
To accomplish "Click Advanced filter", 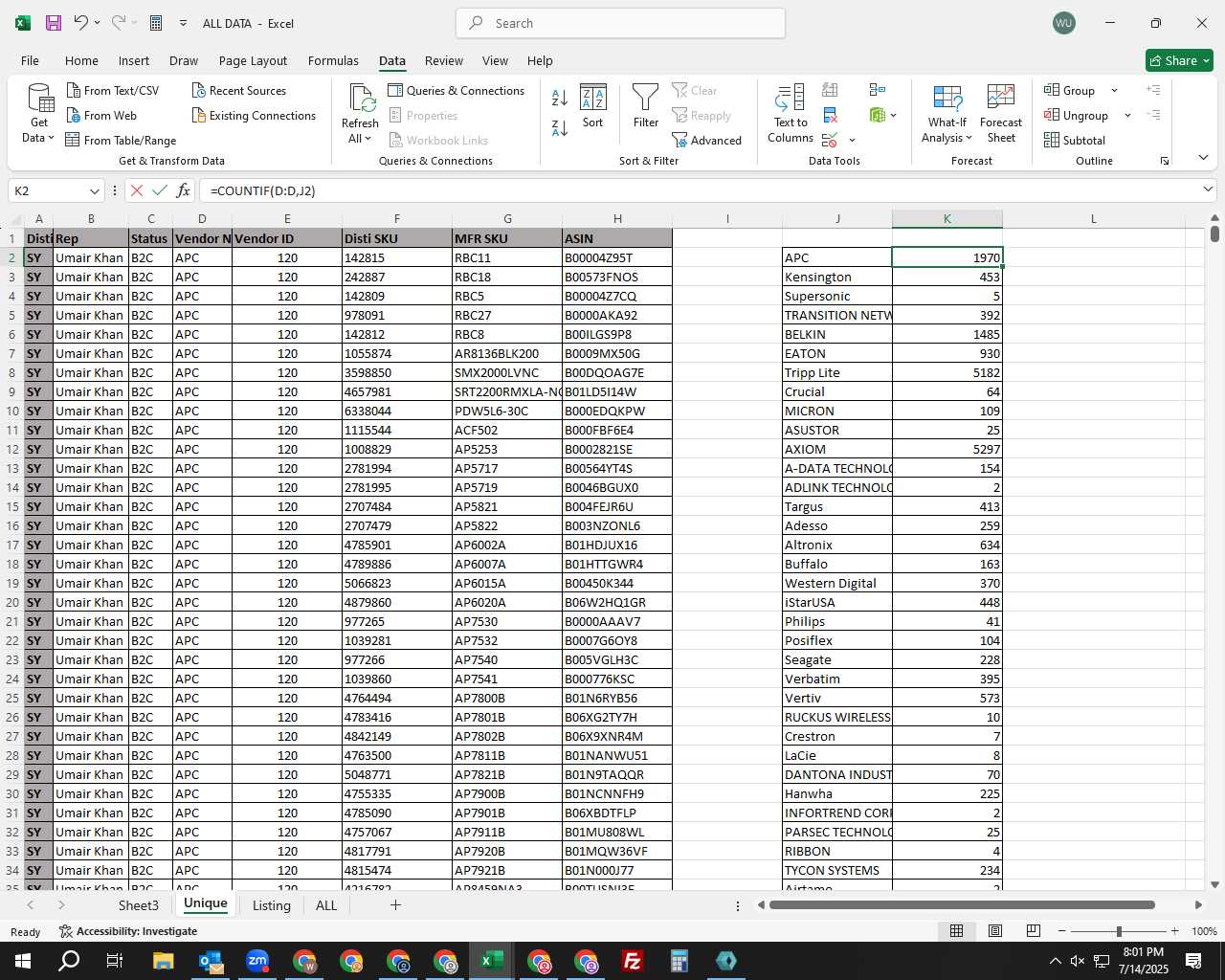I will [x=707, y=140].
